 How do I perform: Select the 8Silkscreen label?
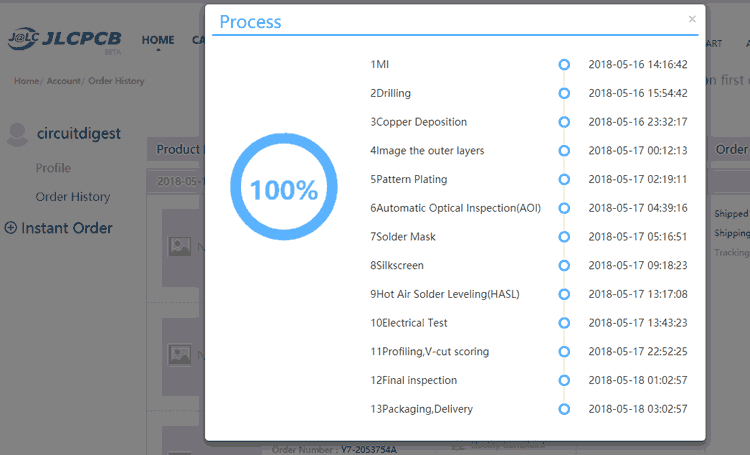click(397, 266)
